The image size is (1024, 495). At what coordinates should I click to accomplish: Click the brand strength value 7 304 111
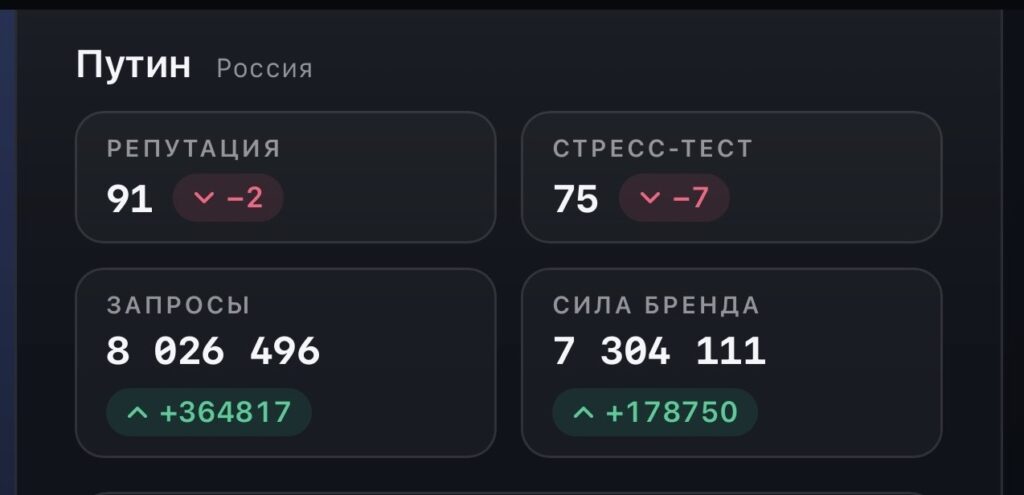coord(659,351)
